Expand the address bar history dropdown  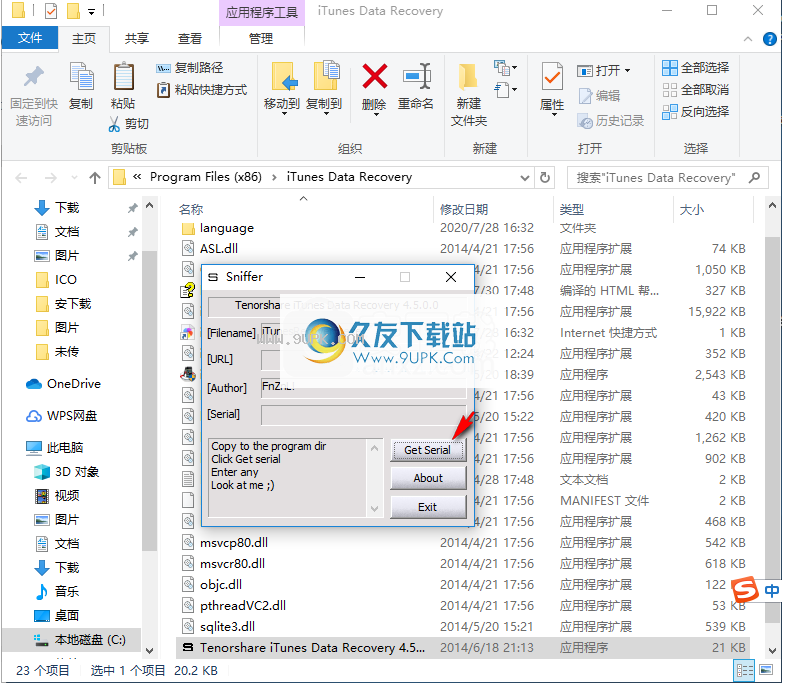tap(524, 178)
